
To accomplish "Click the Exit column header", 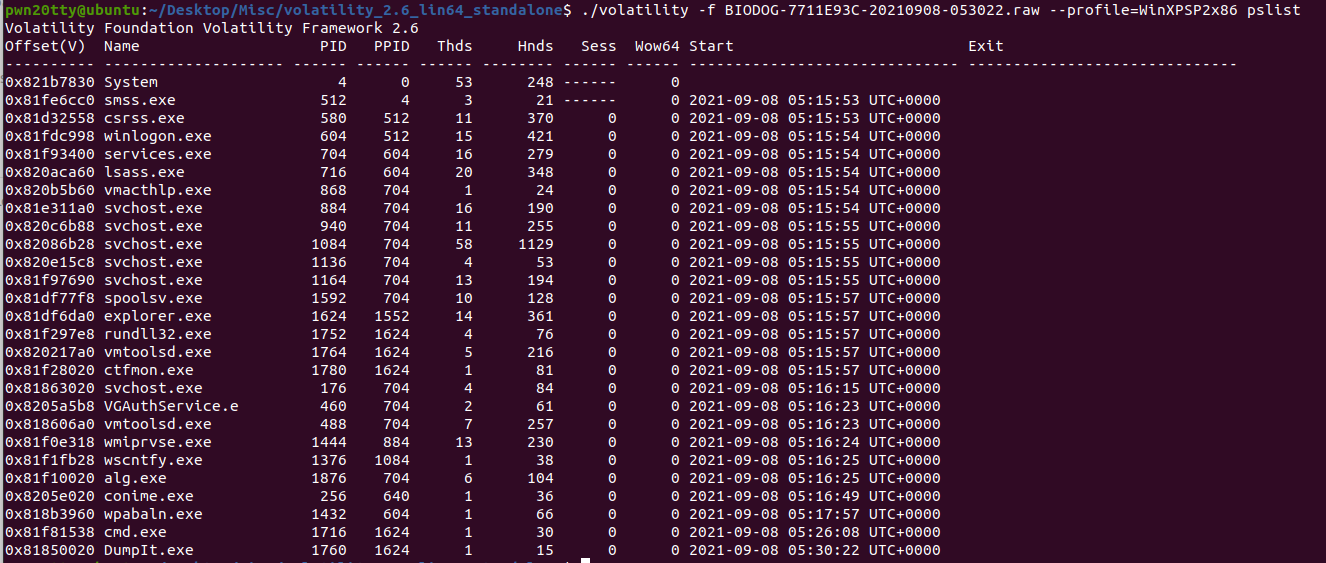I will 985,46.
